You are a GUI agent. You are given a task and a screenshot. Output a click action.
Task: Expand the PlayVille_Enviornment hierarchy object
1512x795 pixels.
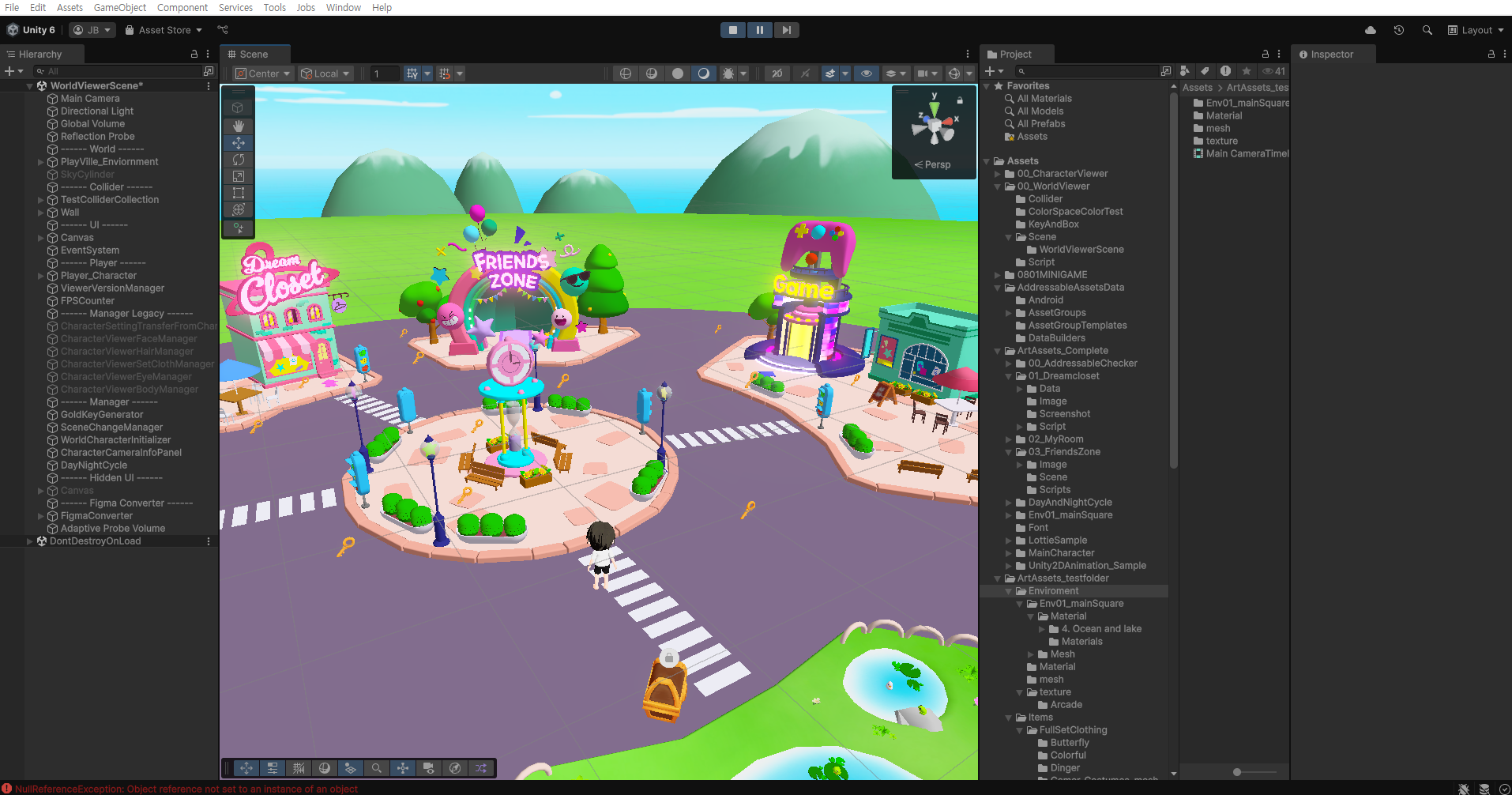41,162
